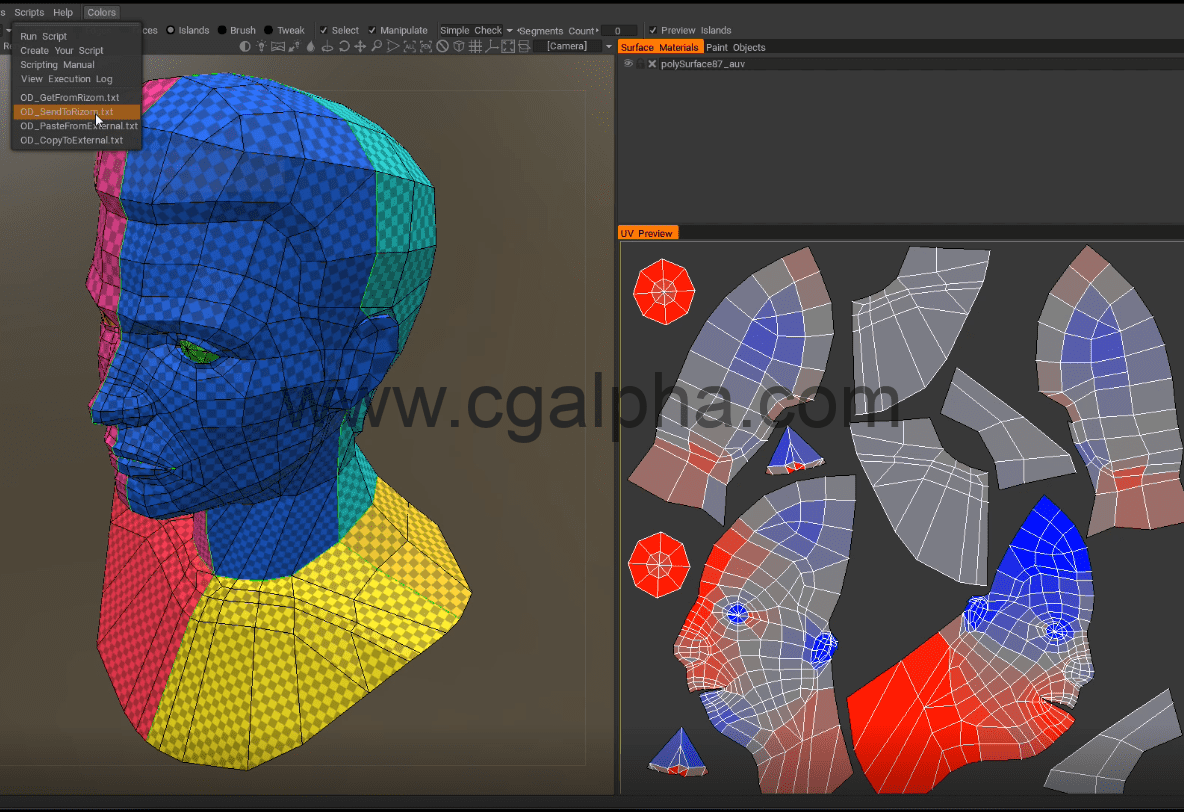Image resolution: width=1184 pixels, height=812 pixels.
Task: Switch to the Paint Objects tab
Action: (735, 47)
